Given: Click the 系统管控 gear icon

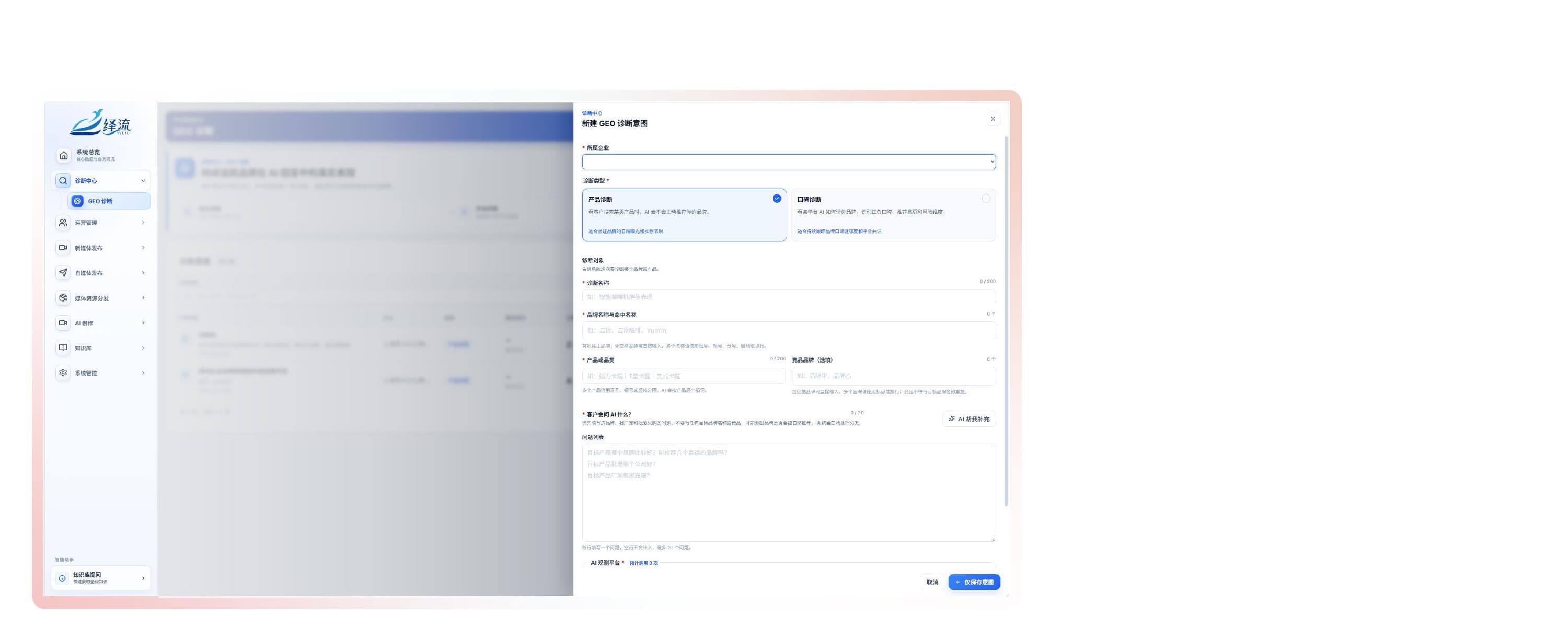Looking at the screenshot, I should [x=63, y=373].
